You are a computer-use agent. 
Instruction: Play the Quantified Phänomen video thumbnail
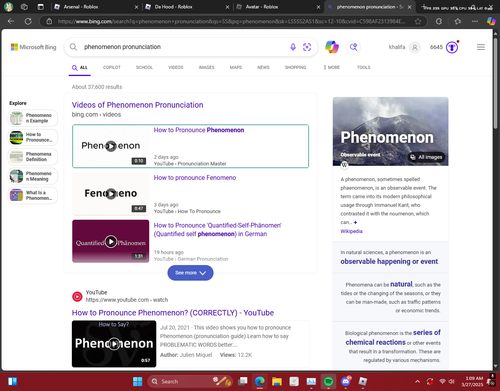111,241
